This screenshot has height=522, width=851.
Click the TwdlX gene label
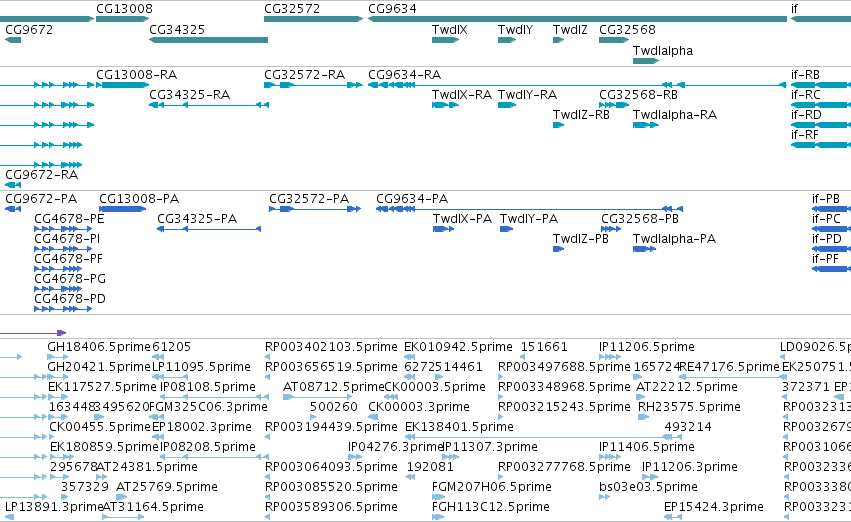449,29
